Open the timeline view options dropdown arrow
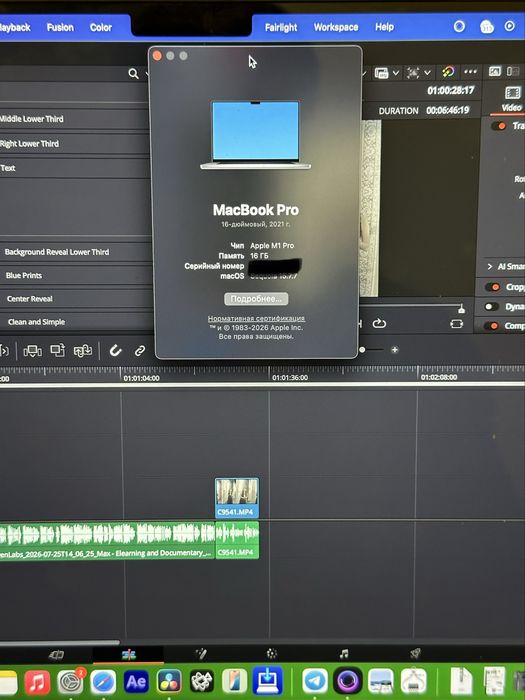525x700 pixels. (x=396, y=73)
